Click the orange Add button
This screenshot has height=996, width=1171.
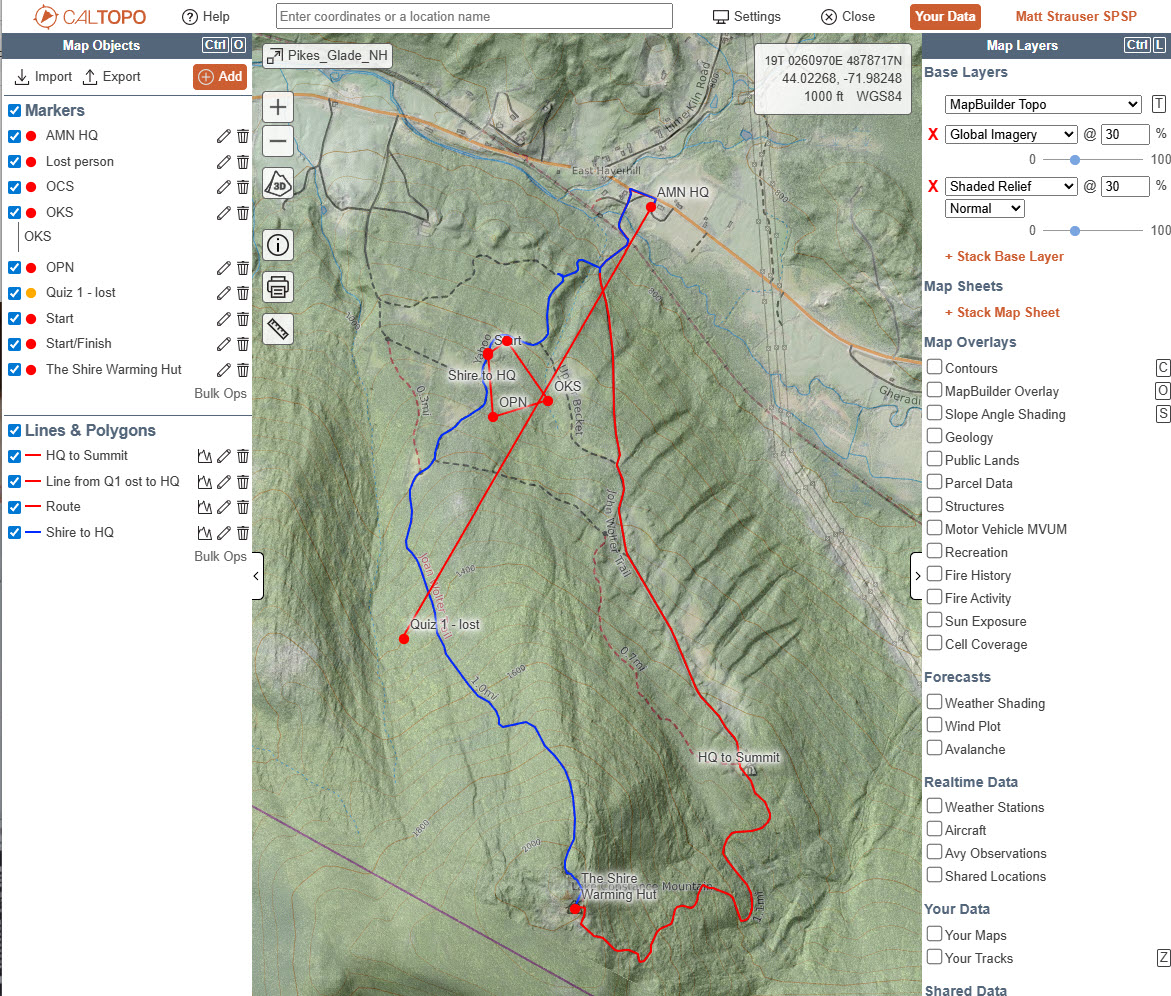219,77
